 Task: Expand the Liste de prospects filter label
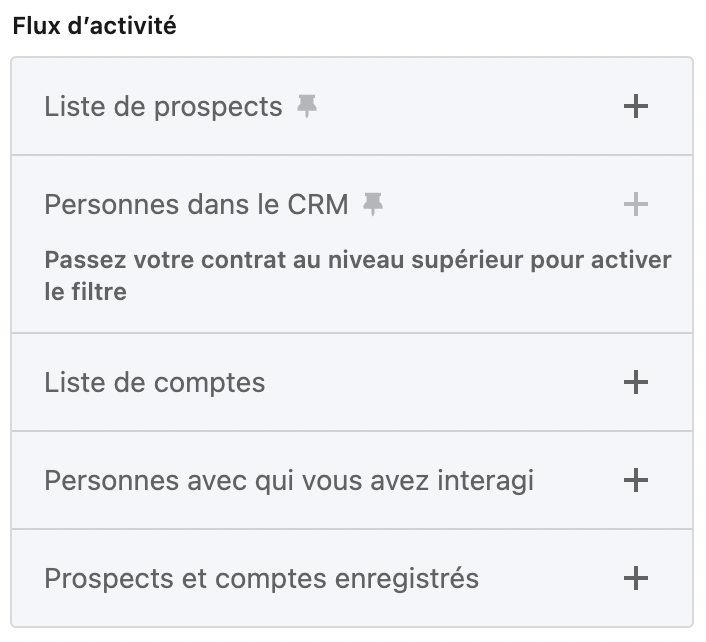point(163,107)
